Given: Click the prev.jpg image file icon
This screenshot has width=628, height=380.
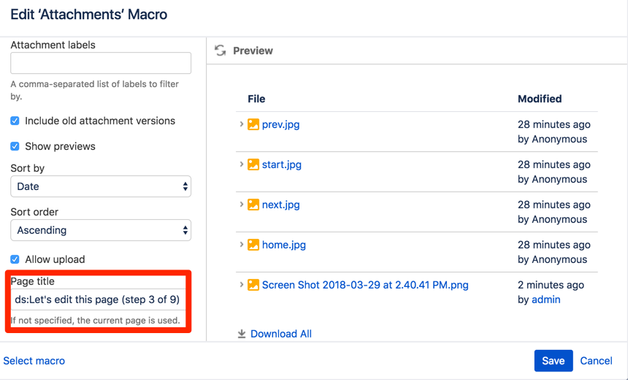Looking at the screenshot, I should [x=253, y=125].
